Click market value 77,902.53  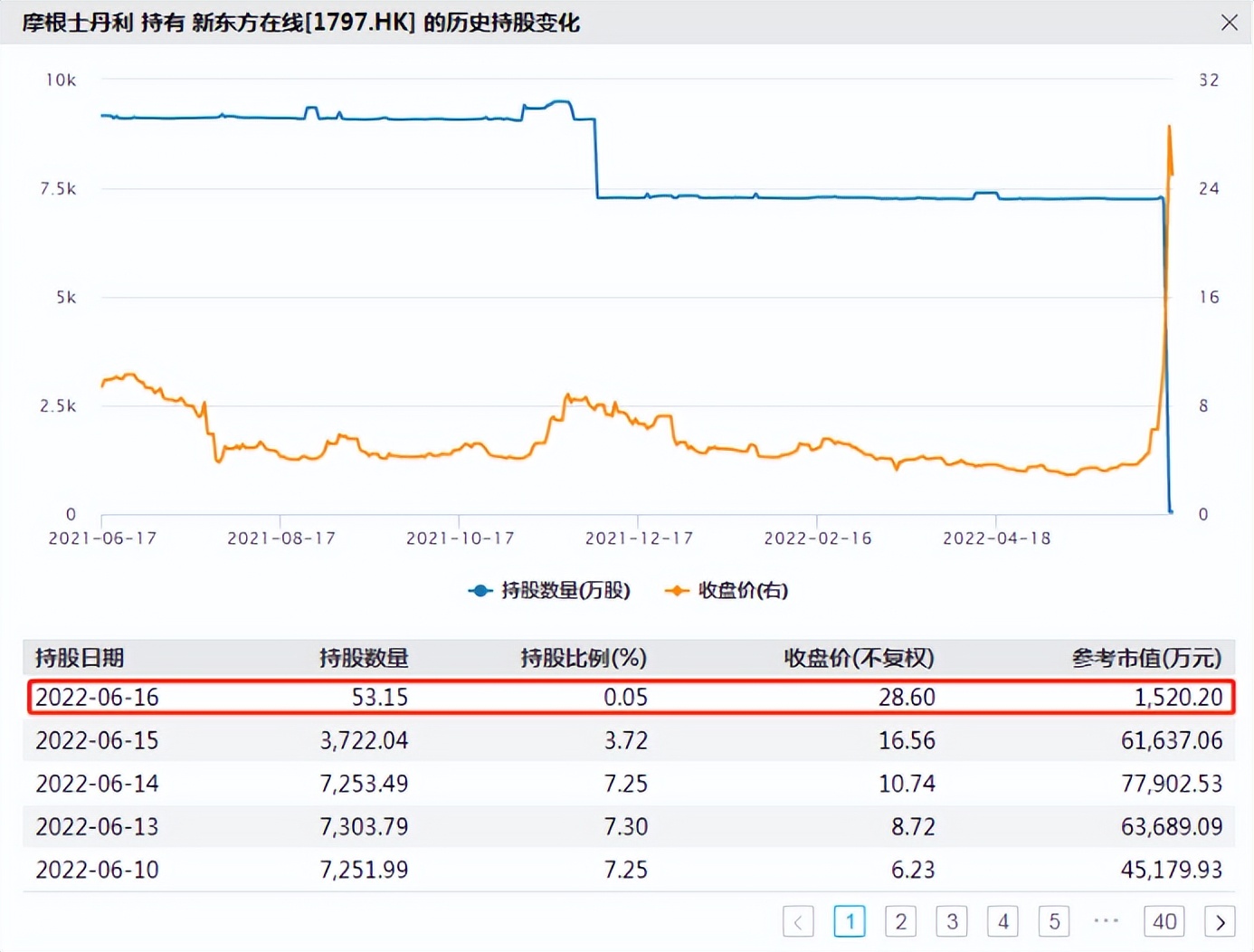coord(1172,783)
